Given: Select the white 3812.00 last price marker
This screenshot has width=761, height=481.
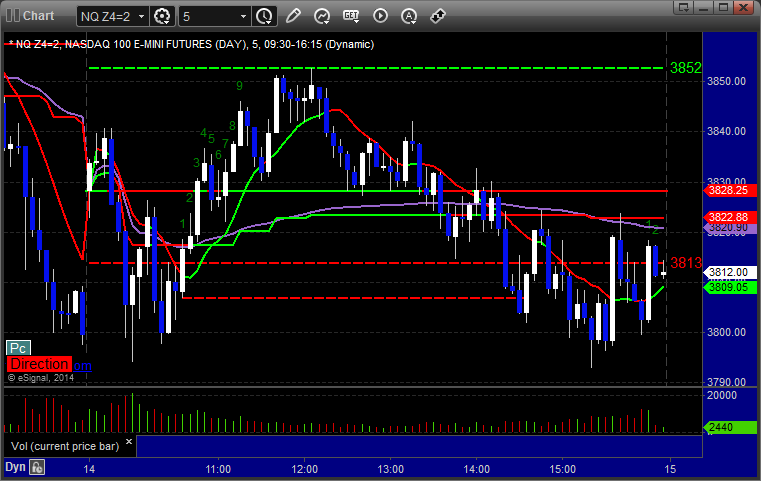Looking at the screenshot, I should pos(730,272).
